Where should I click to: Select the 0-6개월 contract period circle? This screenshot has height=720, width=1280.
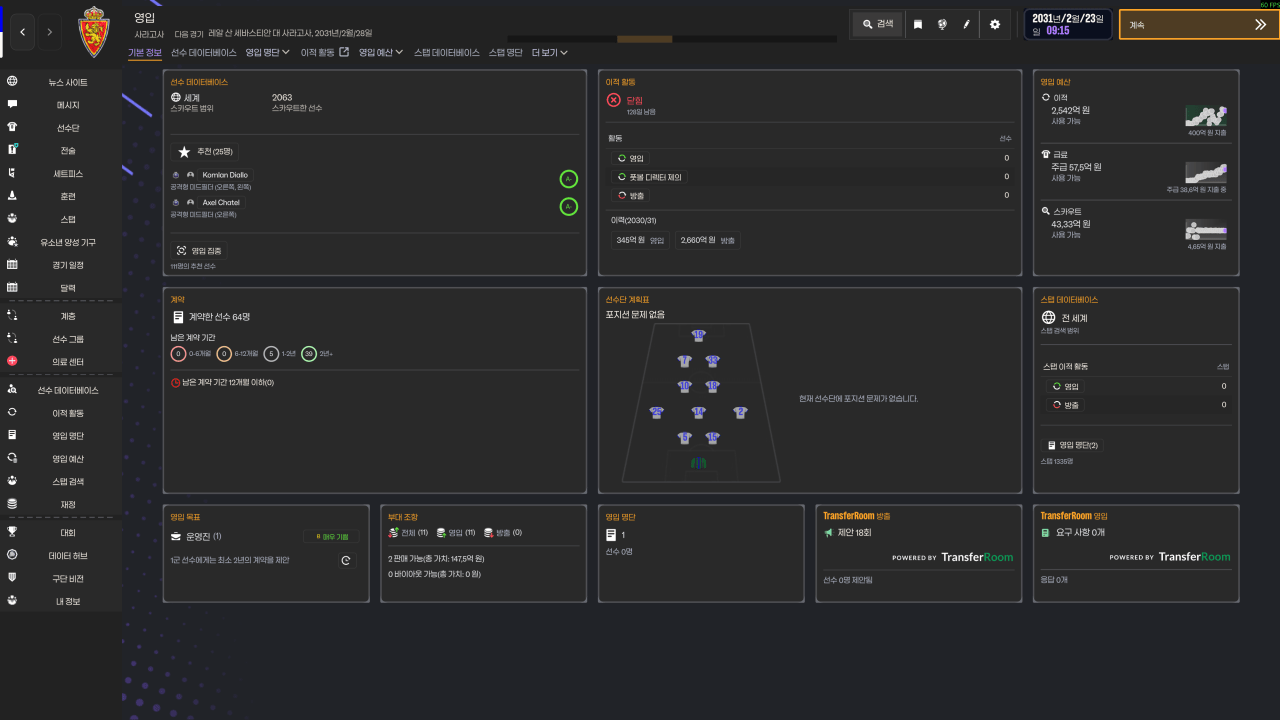(179, 353)
